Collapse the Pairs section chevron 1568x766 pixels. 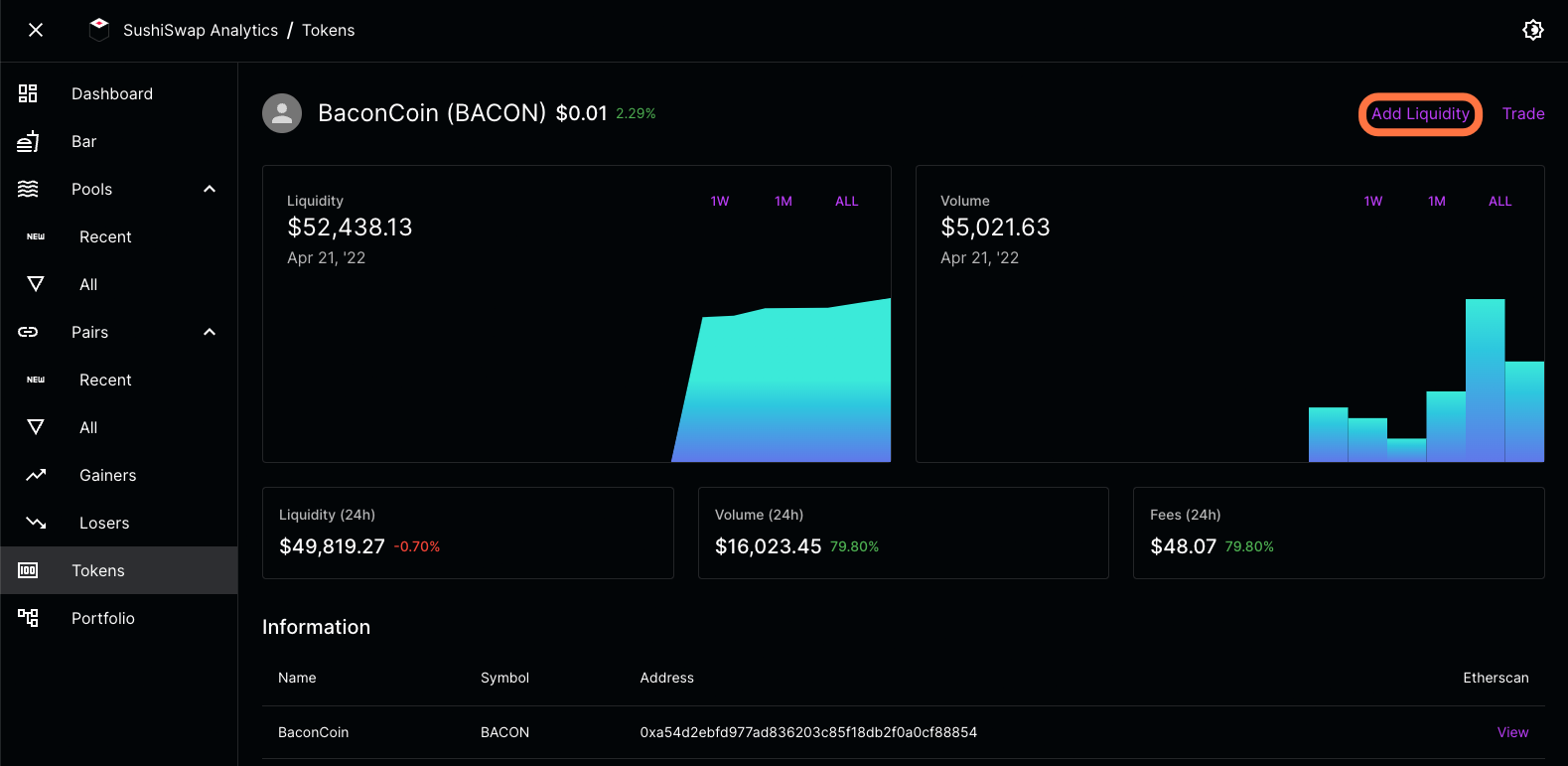coord(210,332)
